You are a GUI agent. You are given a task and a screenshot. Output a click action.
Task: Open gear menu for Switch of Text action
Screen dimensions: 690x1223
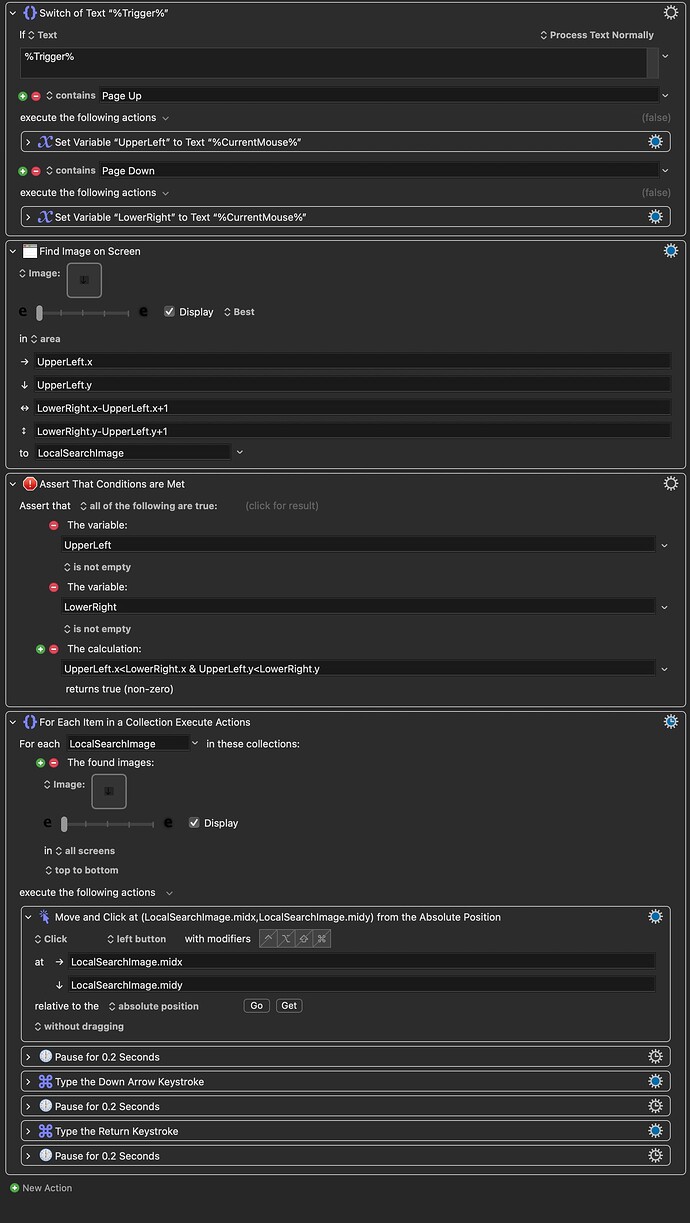pos(670,13)
